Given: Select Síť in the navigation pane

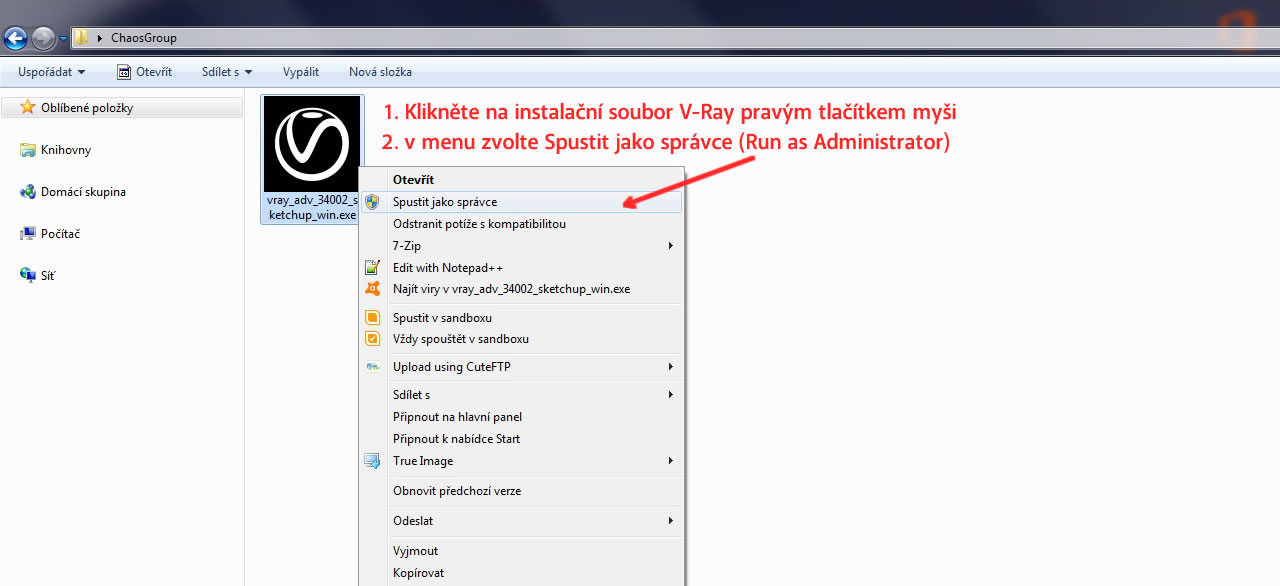Looking at the screenshot, I should pos(48,275).
